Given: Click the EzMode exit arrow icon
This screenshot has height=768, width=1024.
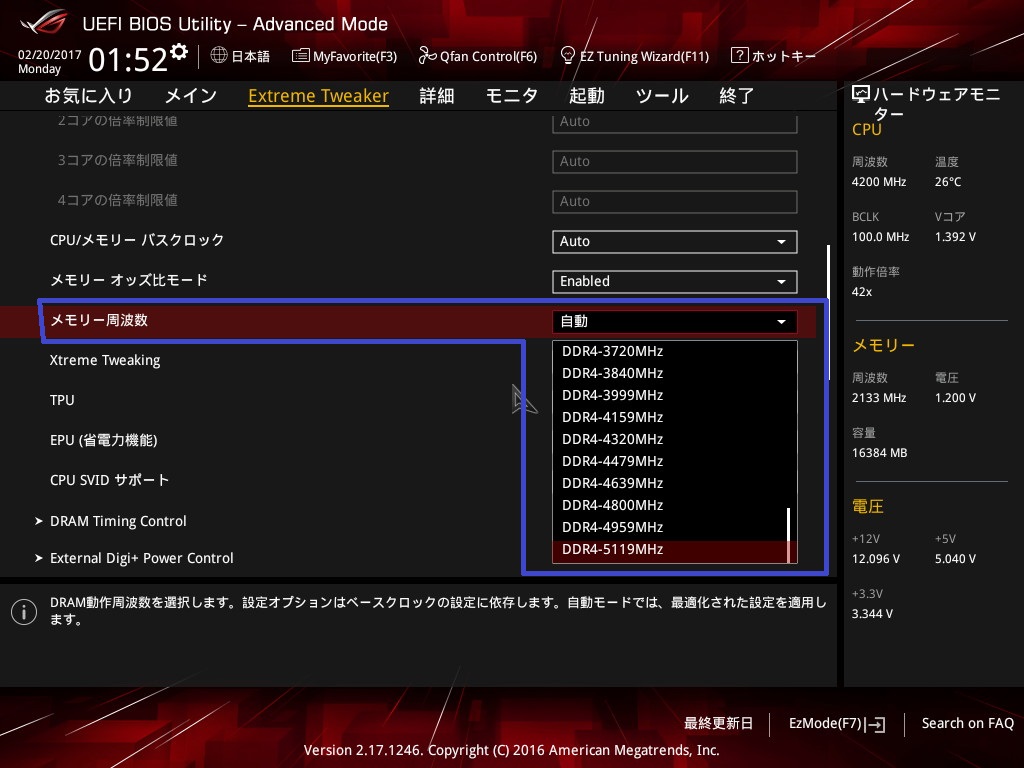Looking at the screenshot, I should pos(876,724).
